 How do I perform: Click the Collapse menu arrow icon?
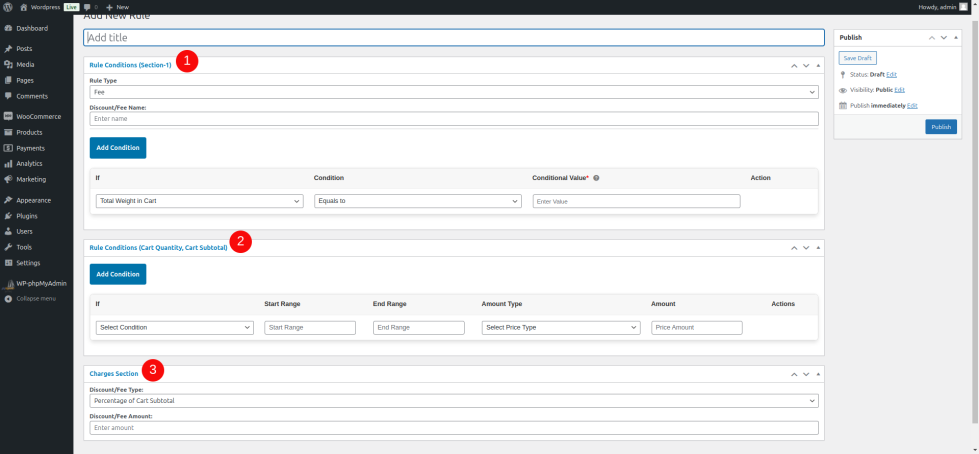coord(8,298)
